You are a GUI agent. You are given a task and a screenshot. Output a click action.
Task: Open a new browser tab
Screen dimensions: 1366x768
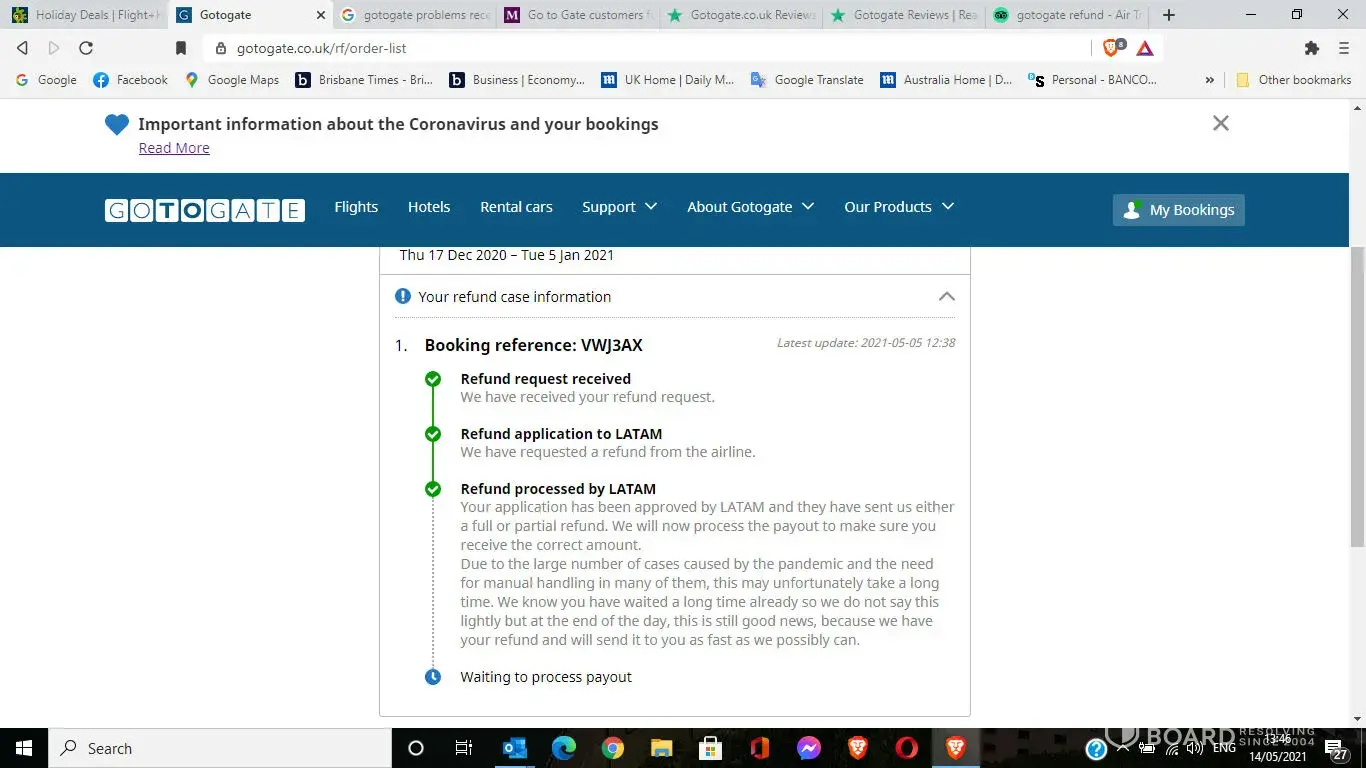coord(1169,15)
